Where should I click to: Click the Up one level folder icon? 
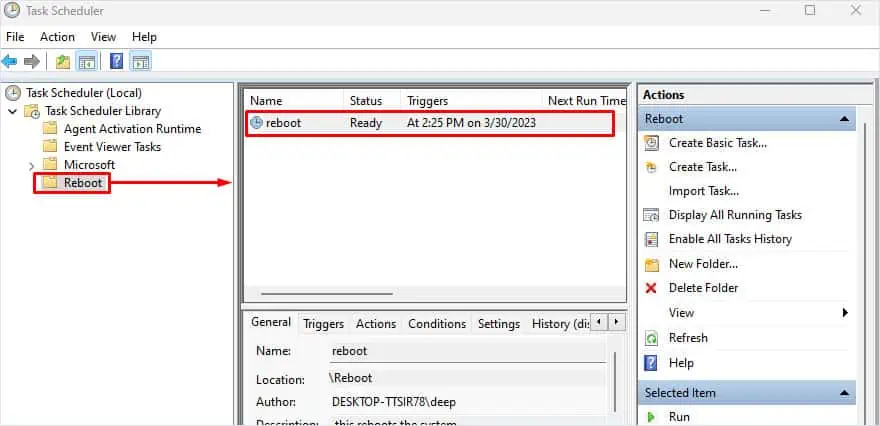[x=63, y=61]
